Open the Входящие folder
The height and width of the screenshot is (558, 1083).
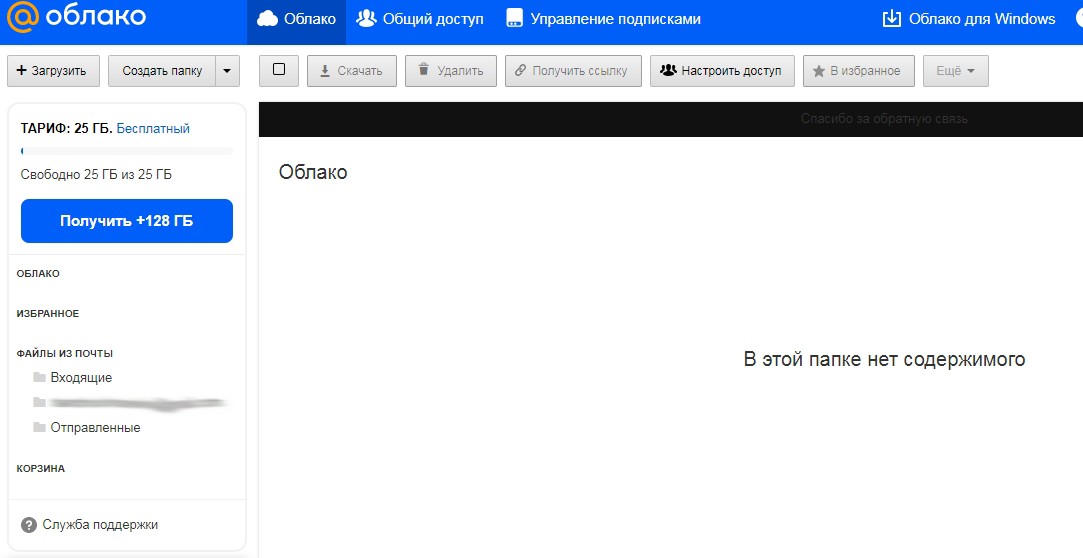click(x=81, y=378)
